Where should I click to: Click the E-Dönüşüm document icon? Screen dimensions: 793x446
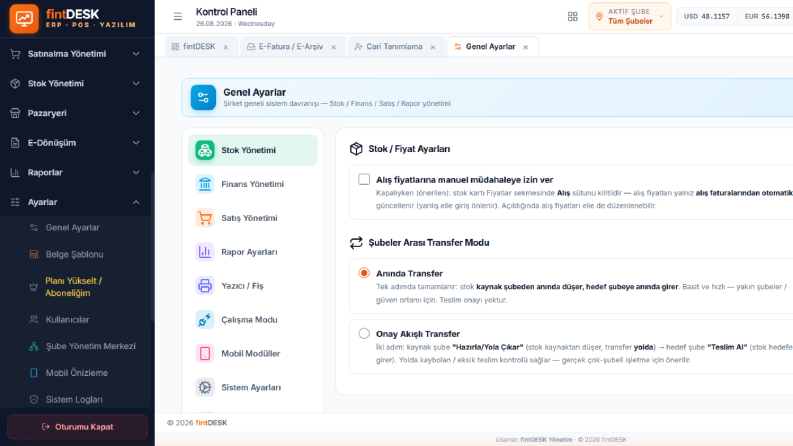[15, 143]
